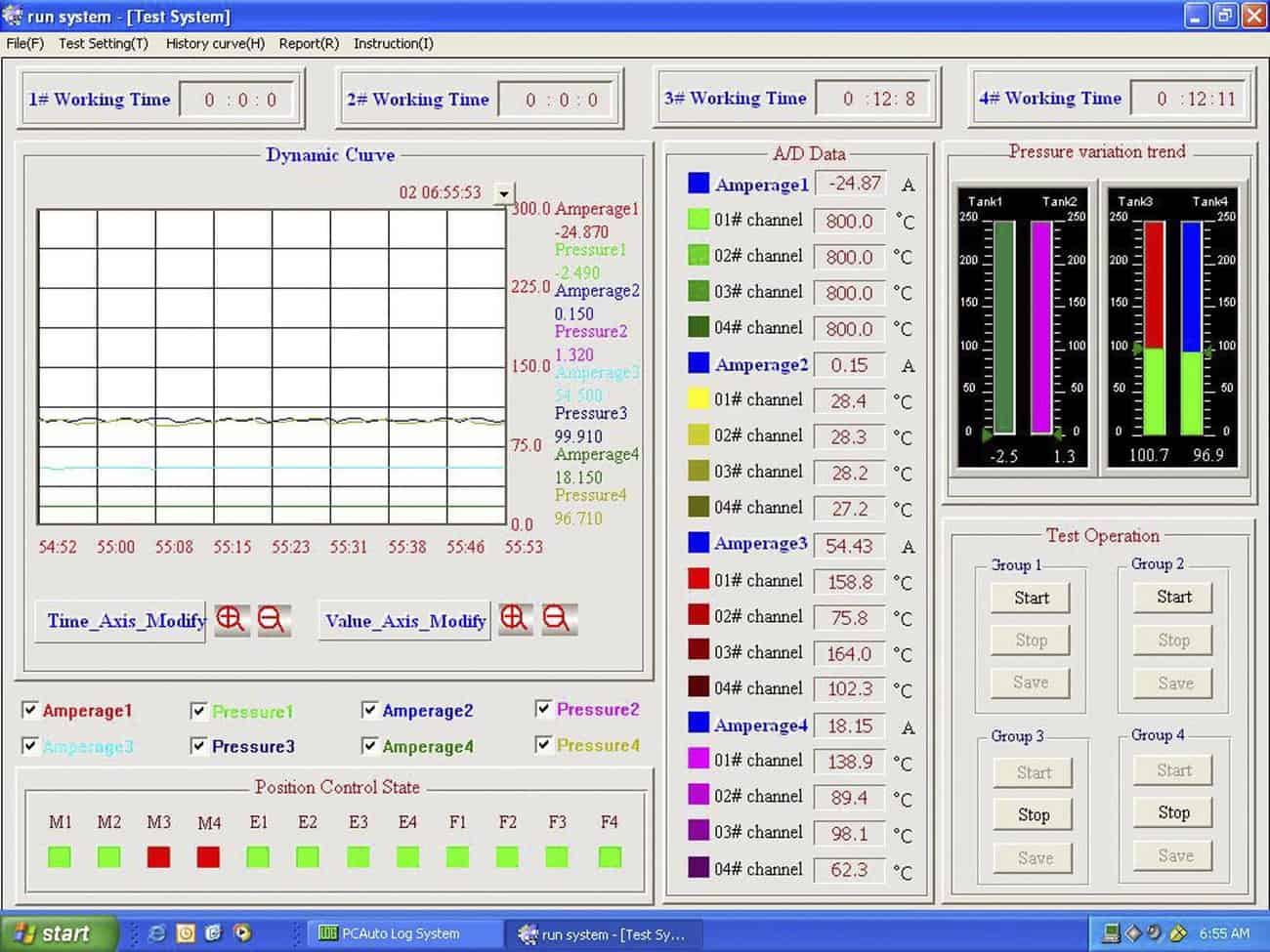Open the Report menu
Viewport: 1270px width, 952px height.
[x=309, y=43]
